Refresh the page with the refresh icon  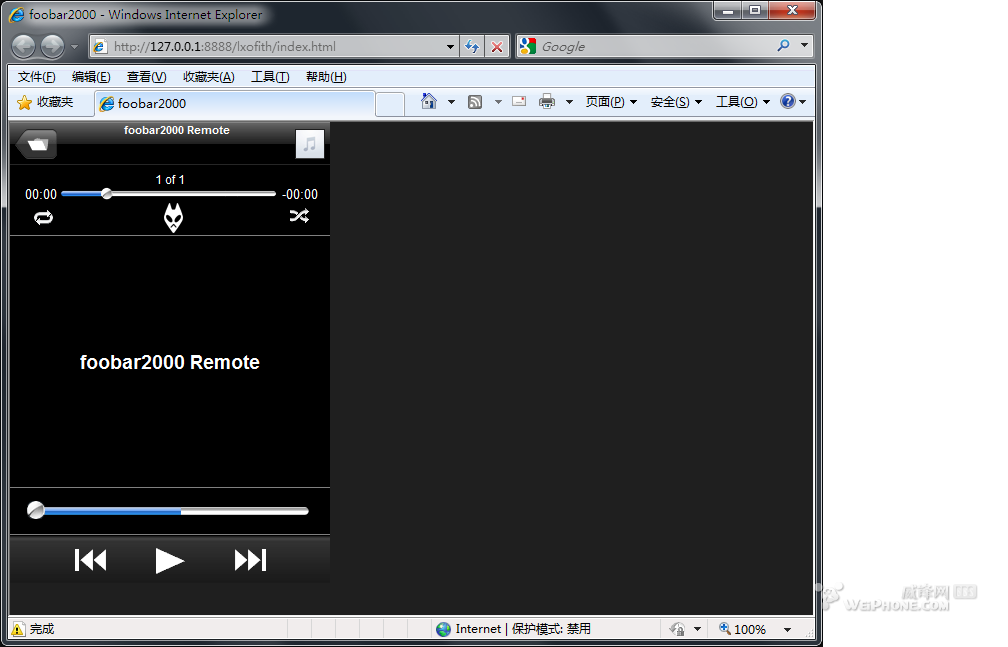coord(472,46)
